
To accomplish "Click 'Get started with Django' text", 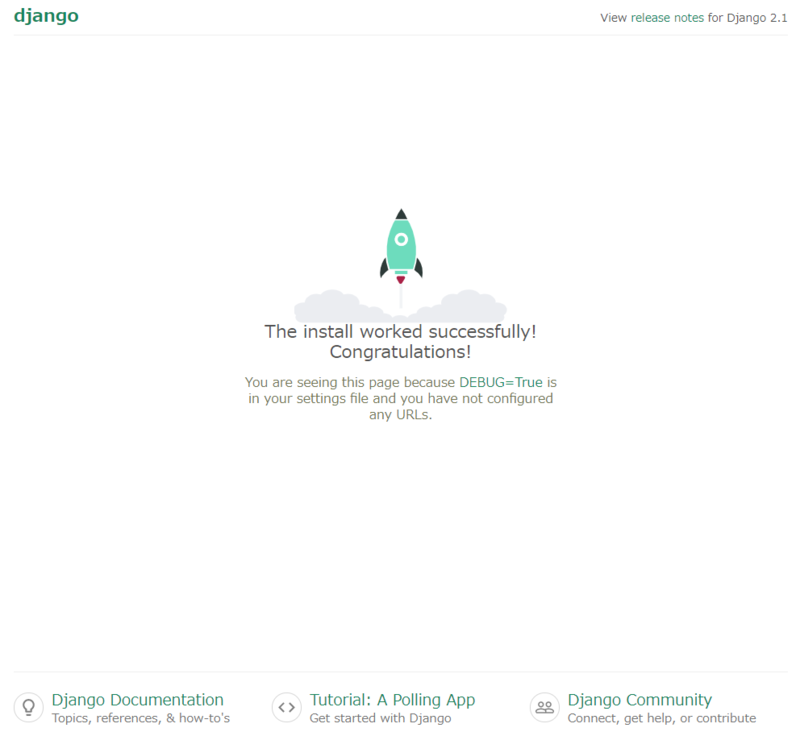I will (381, 718).
